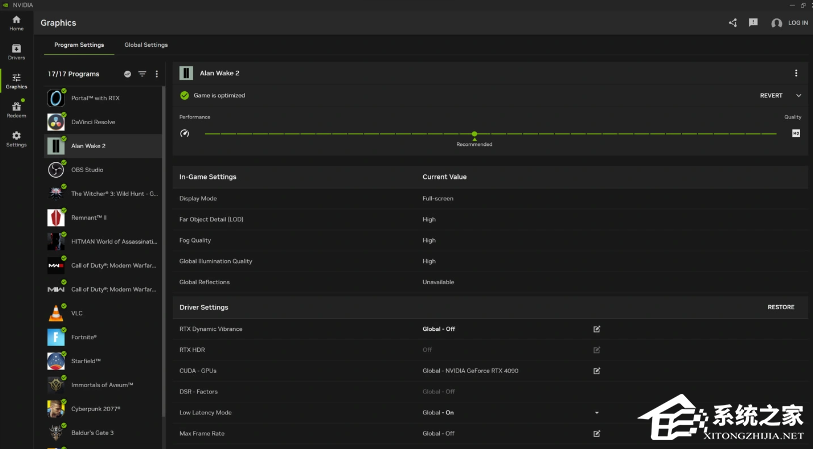
Task: Open the Redeem gift icon
Action: coord(16,109)
